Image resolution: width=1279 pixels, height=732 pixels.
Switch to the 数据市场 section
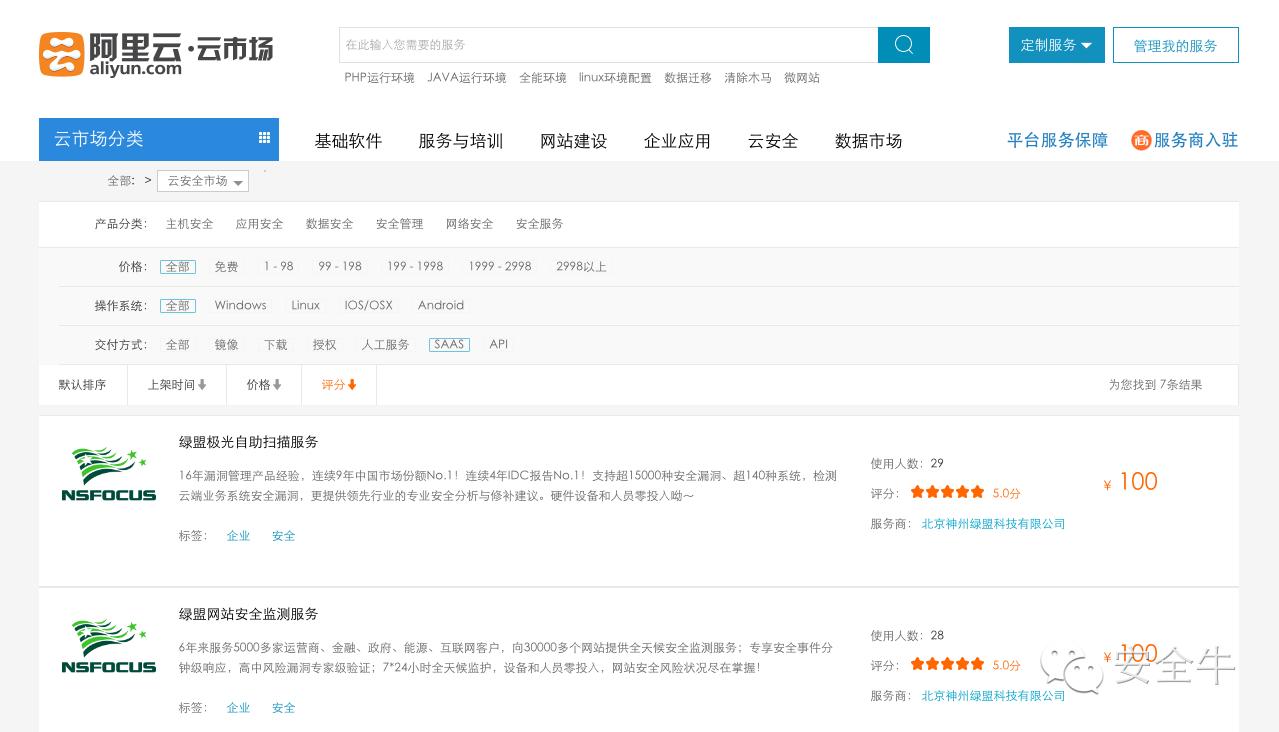(x=867, y=141)
